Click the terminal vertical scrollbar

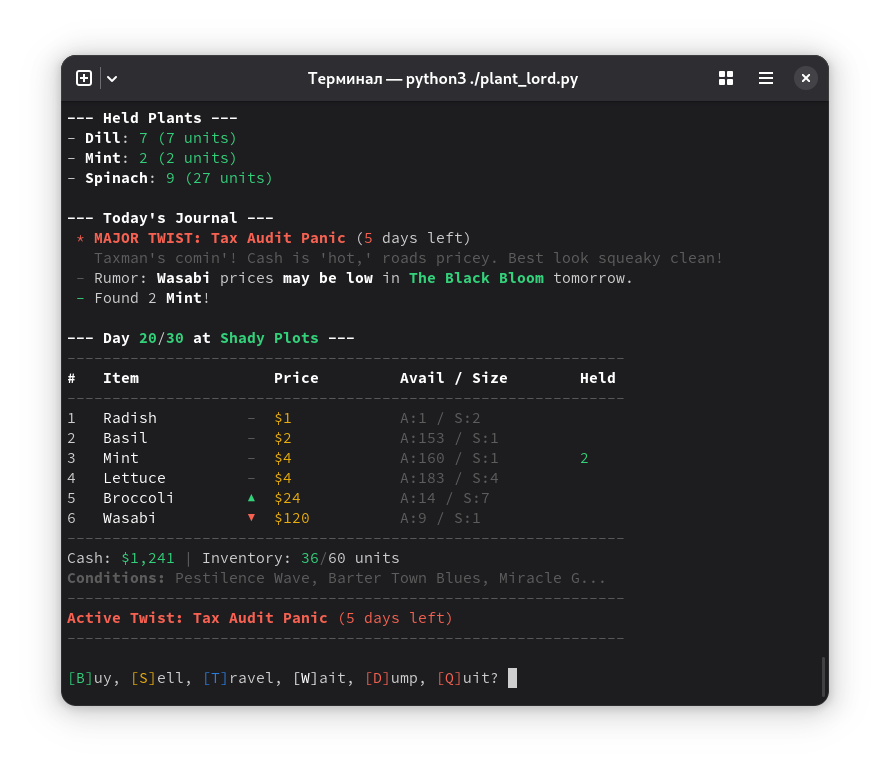(x=823, y=677)
